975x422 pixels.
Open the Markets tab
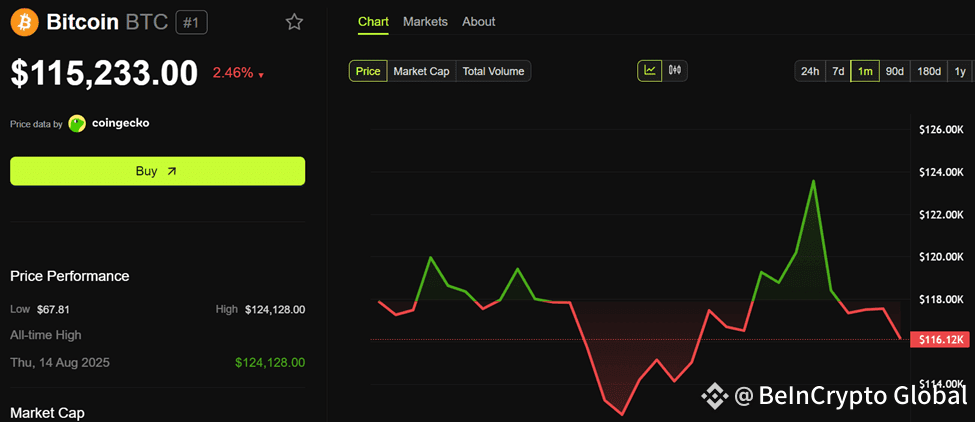coord(425,22)
